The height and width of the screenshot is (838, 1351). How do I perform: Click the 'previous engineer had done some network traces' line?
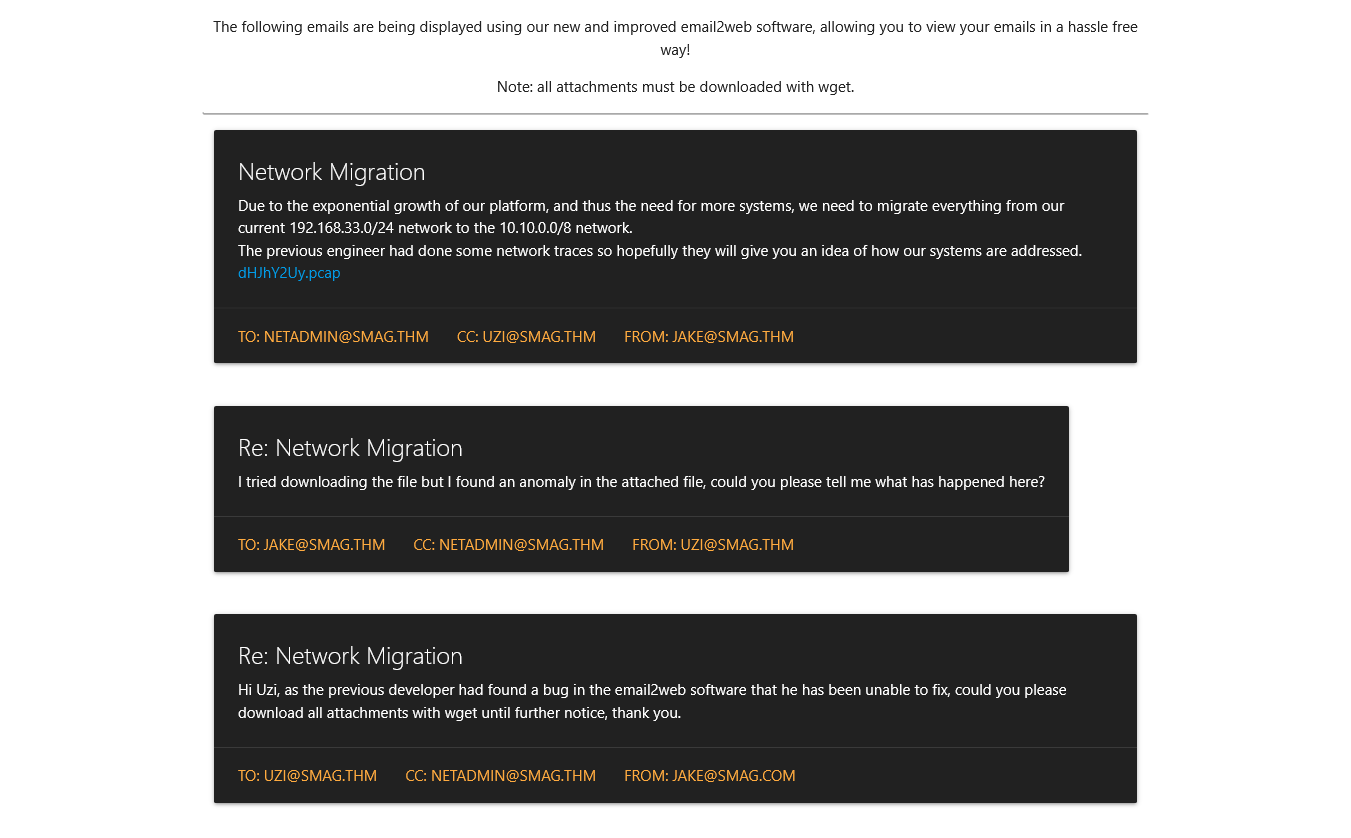[x=660, y=251]
